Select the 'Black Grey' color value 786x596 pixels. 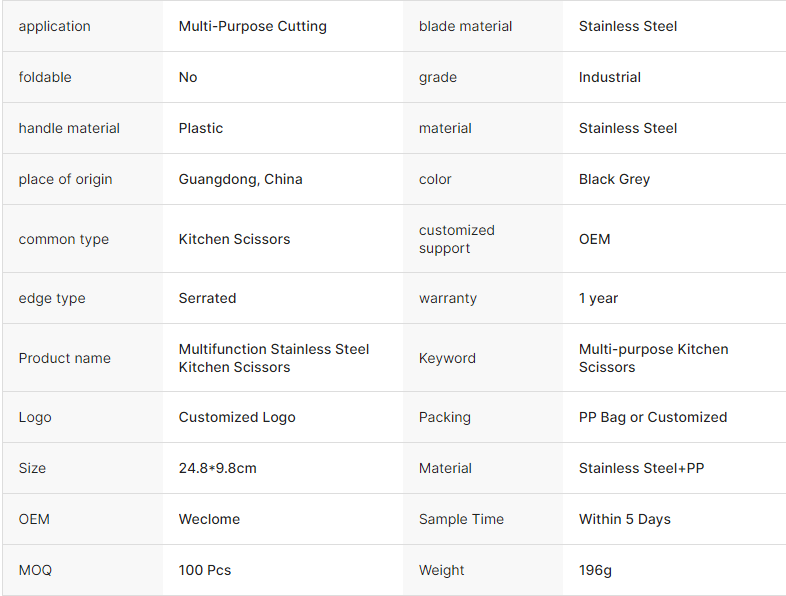pos(614,179)
